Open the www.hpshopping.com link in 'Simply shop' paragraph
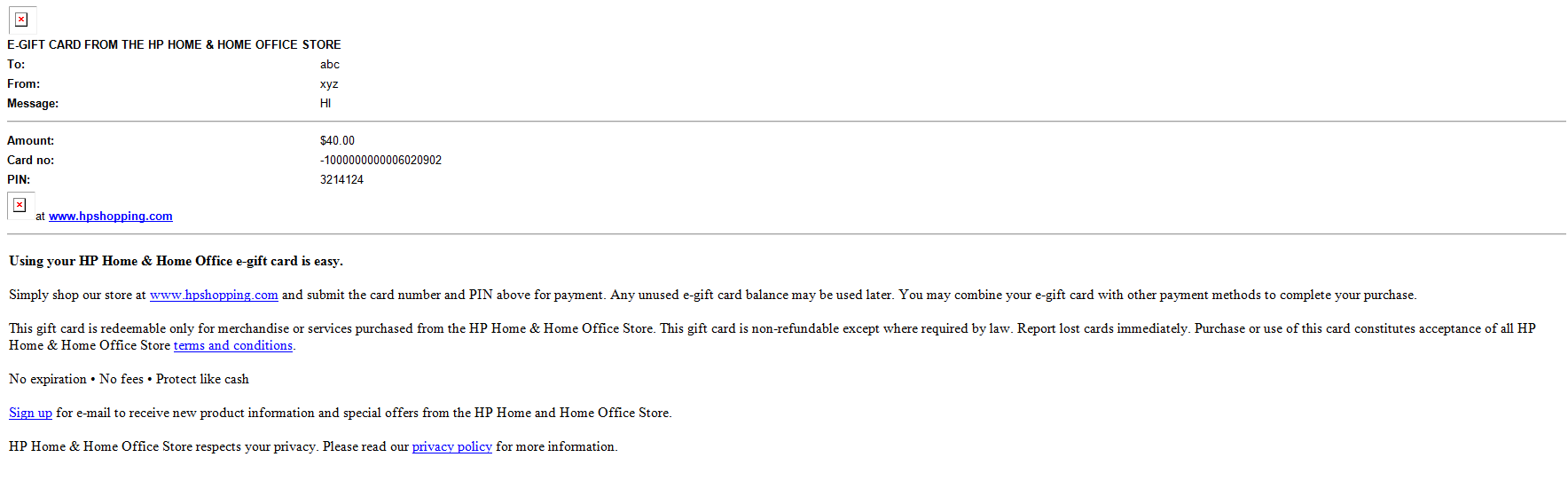This screenshot has width=1568, height=481. tap(214, 296)
